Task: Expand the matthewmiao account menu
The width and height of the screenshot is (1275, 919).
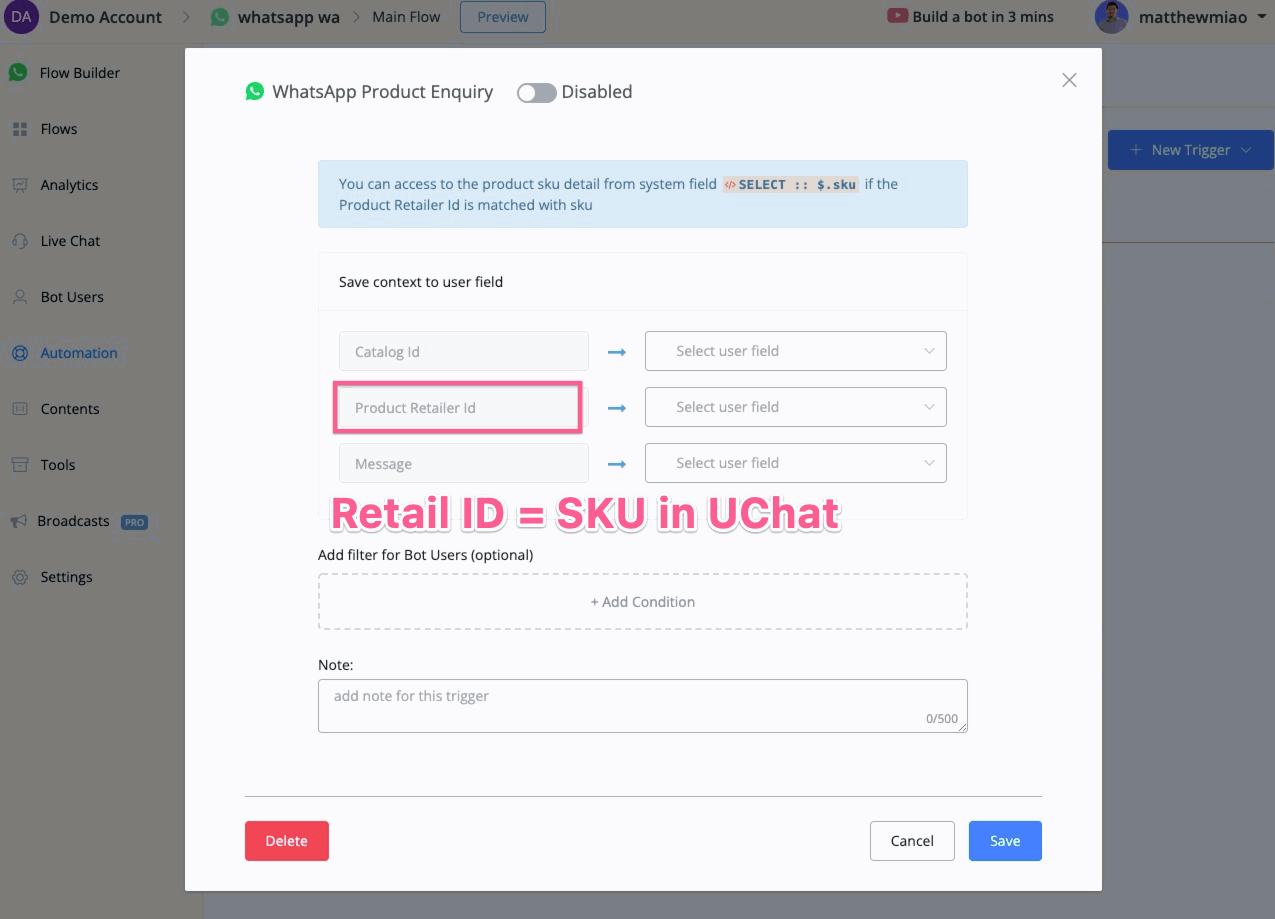Action: point(1261,17)
